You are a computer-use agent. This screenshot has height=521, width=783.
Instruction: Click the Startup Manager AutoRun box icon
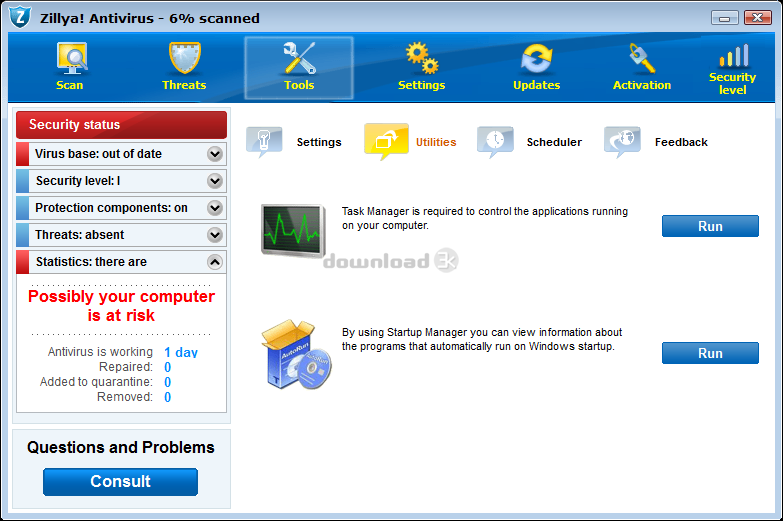tap(296, 355)
